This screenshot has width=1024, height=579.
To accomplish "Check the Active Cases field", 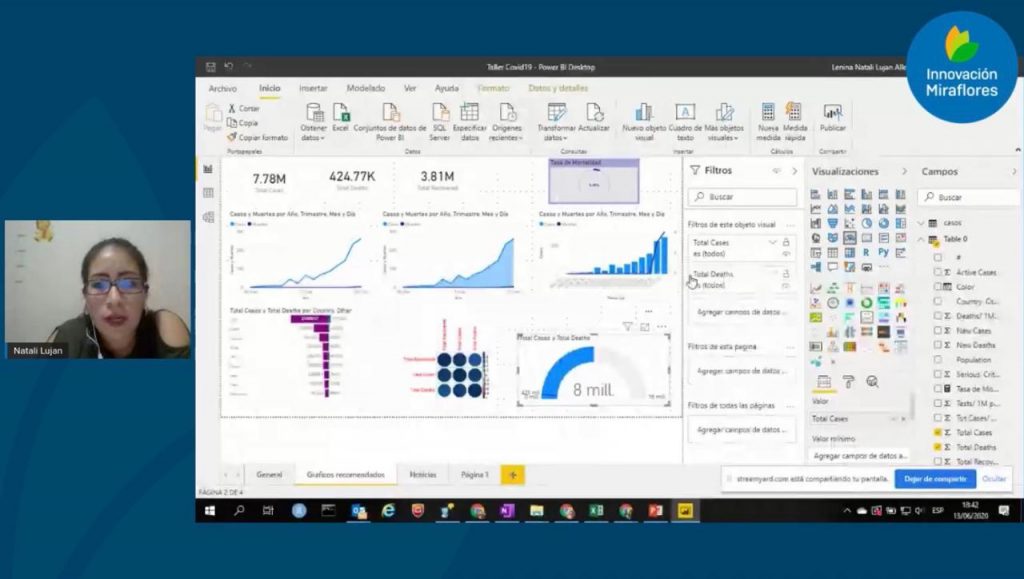I will (x=938, y=272).
